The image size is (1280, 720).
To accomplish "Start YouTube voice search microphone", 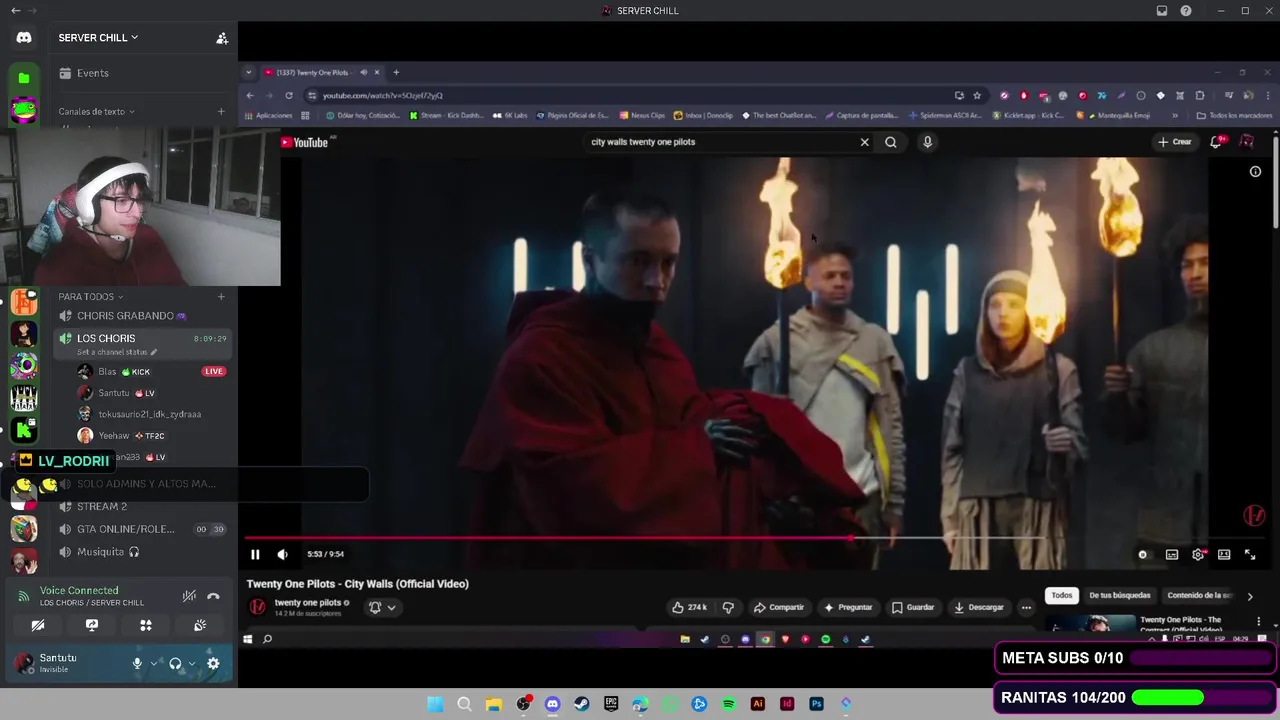I will pos(928,142).
